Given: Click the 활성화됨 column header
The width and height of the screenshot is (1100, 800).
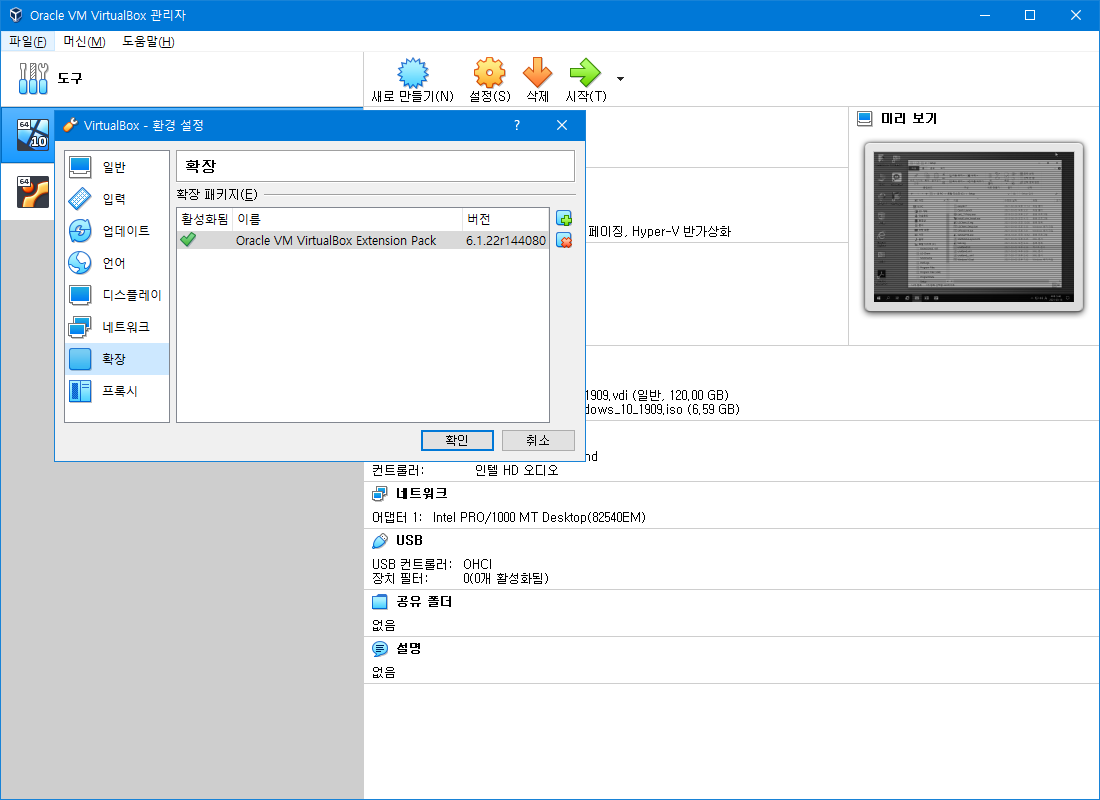Looking at the screenshot, I should (204, 219).
